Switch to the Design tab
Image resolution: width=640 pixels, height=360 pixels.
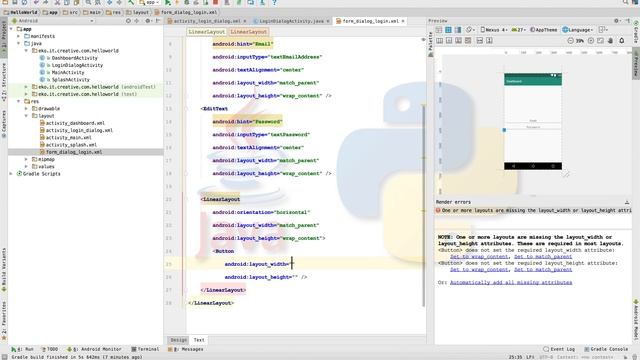coord(178,340)
